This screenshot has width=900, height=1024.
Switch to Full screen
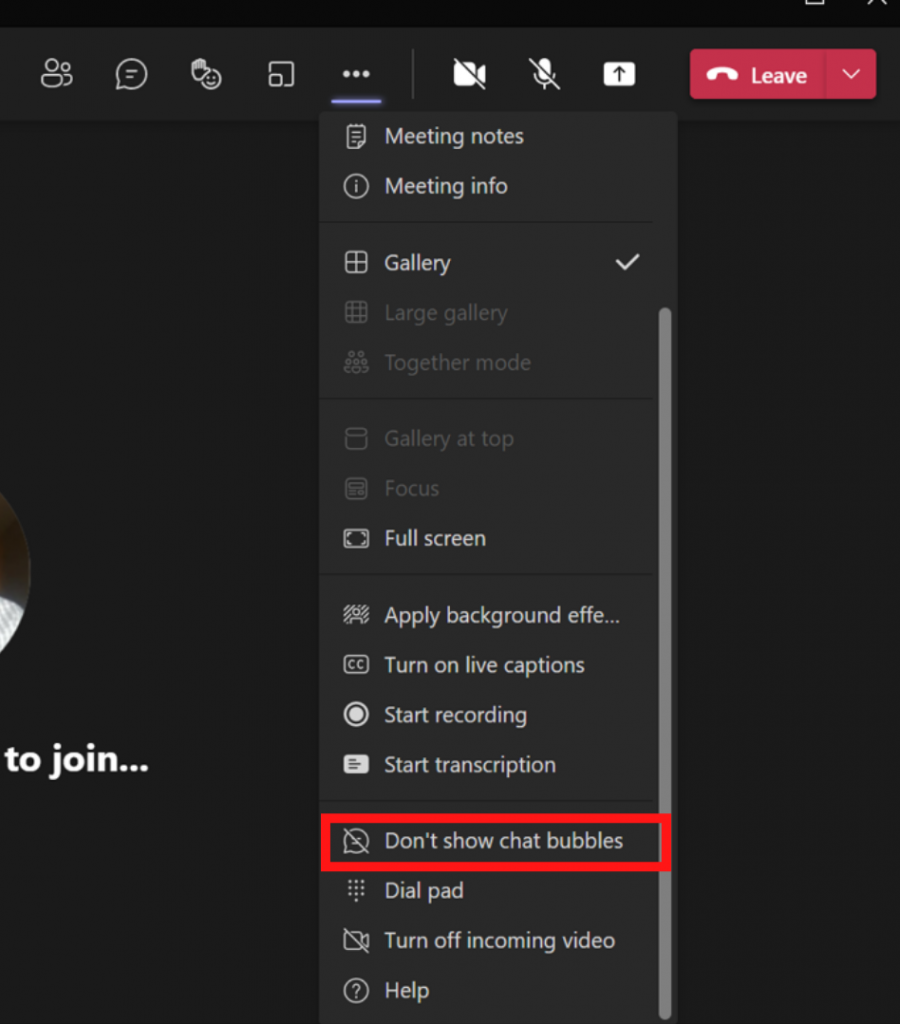(487, 539)
